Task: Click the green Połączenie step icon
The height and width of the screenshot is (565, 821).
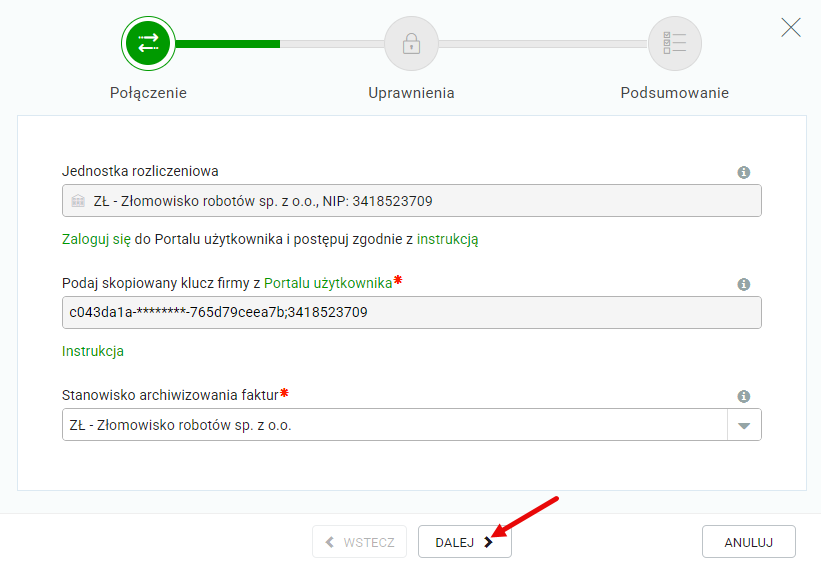Action: pos(148,43)
